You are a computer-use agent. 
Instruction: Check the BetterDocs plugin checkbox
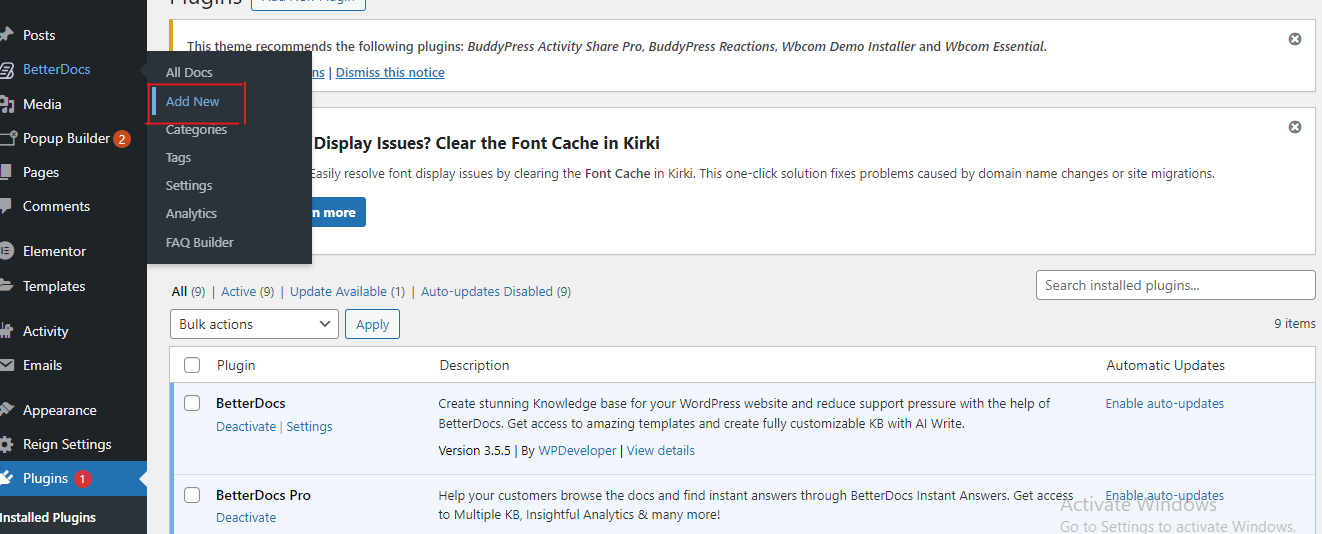[193, 404]
